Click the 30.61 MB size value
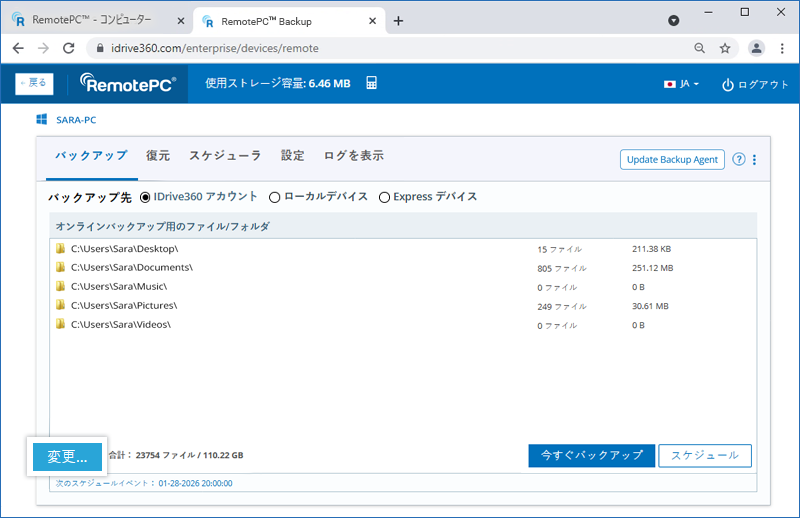Screen dimensions: 800x518 click(650, 306)
